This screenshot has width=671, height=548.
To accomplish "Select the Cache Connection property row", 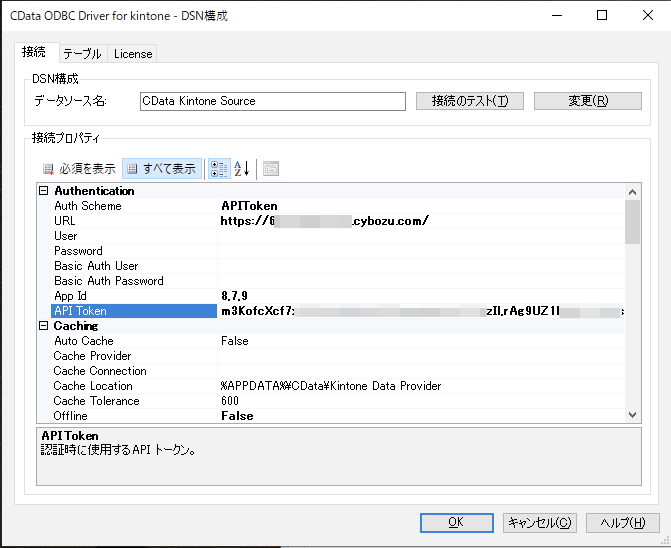I will pyautogui.click(x=337, y=371).
